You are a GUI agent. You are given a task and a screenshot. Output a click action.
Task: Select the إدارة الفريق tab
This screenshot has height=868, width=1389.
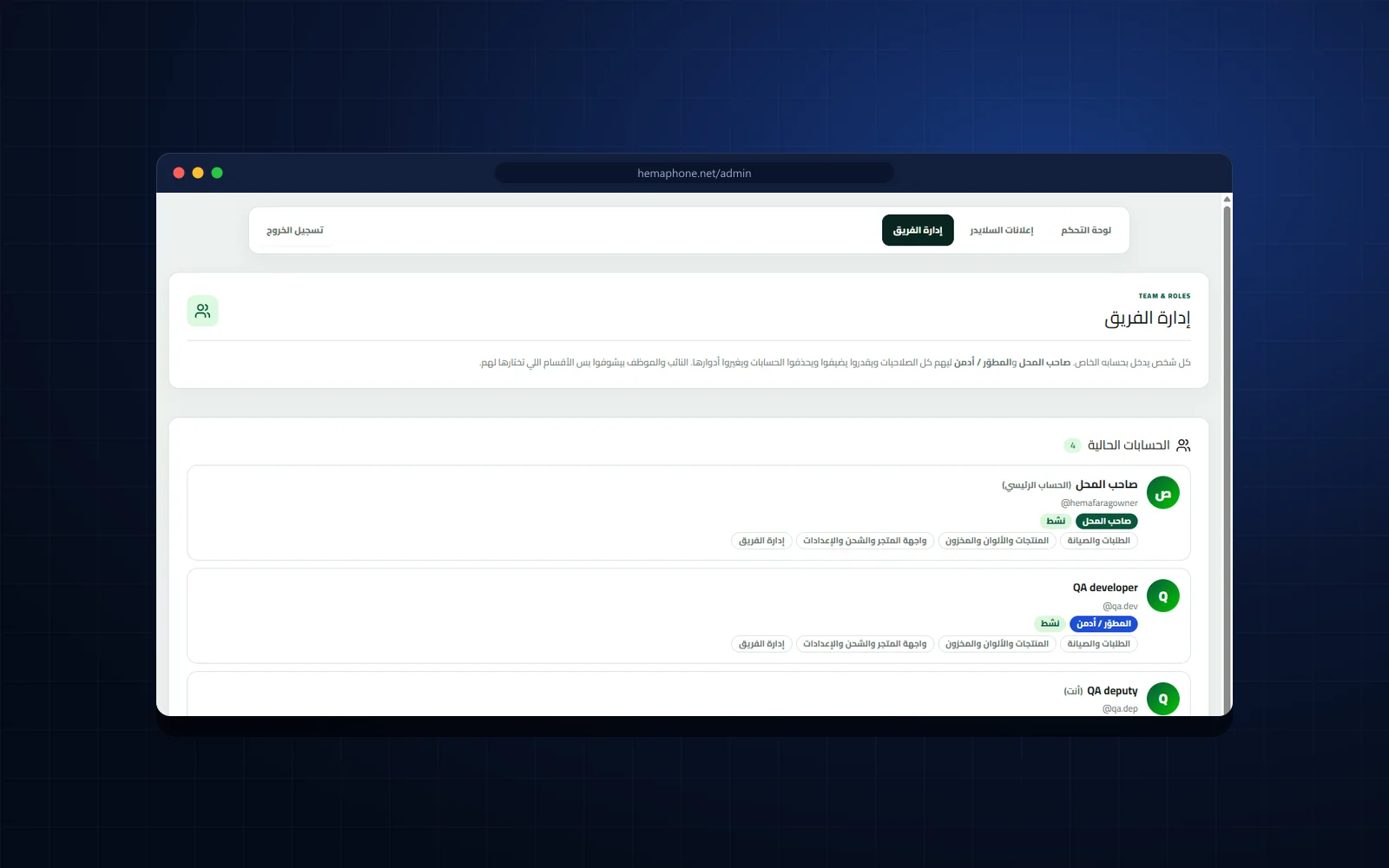918,230
